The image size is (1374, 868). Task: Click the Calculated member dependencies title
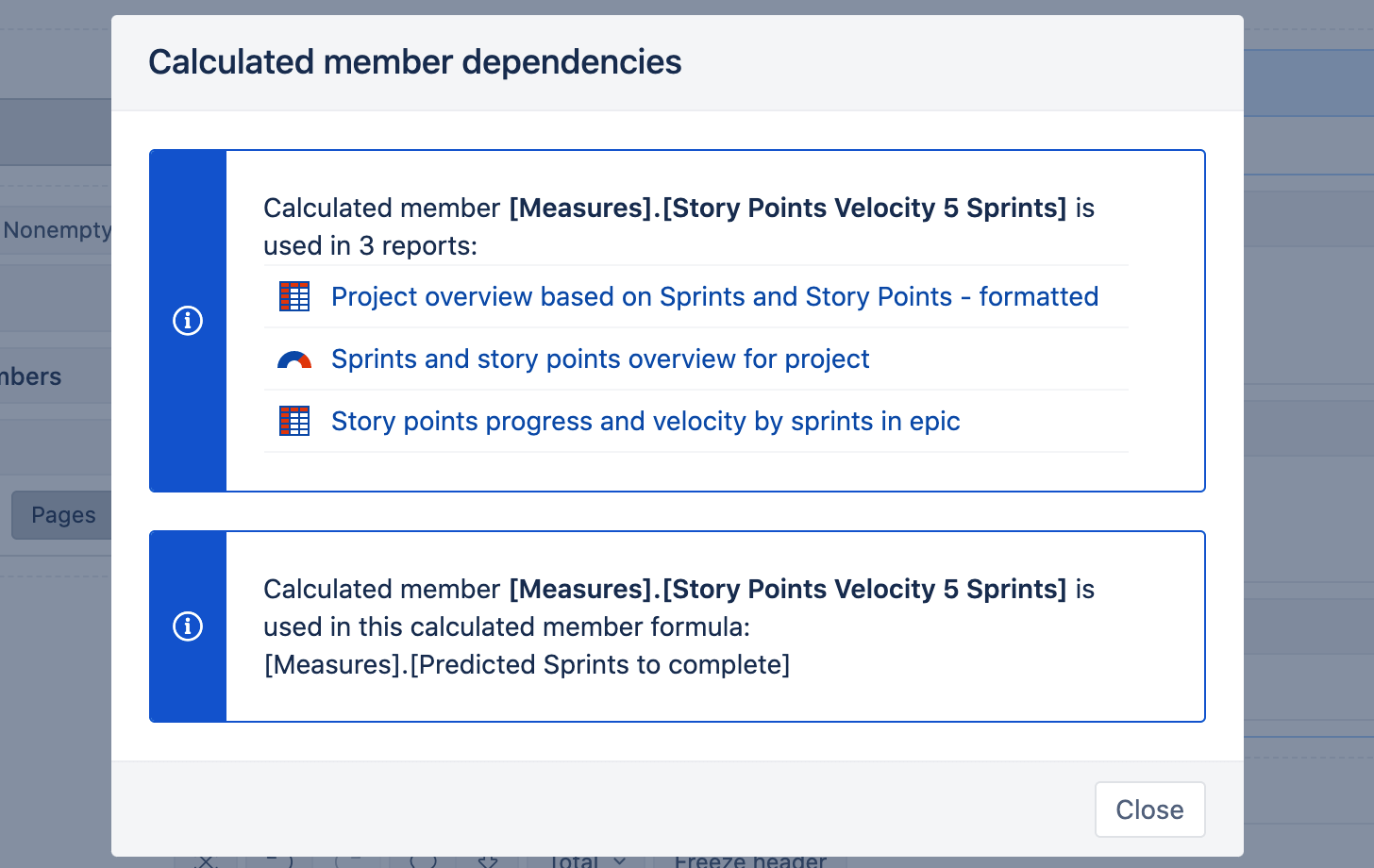[415, 62]
